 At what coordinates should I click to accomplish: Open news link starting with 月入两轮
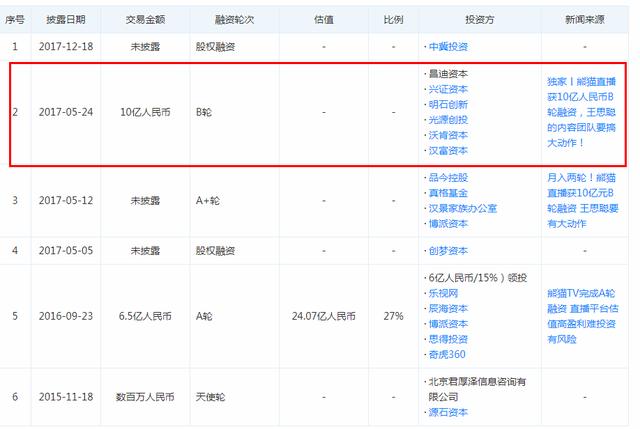point(582,200)
